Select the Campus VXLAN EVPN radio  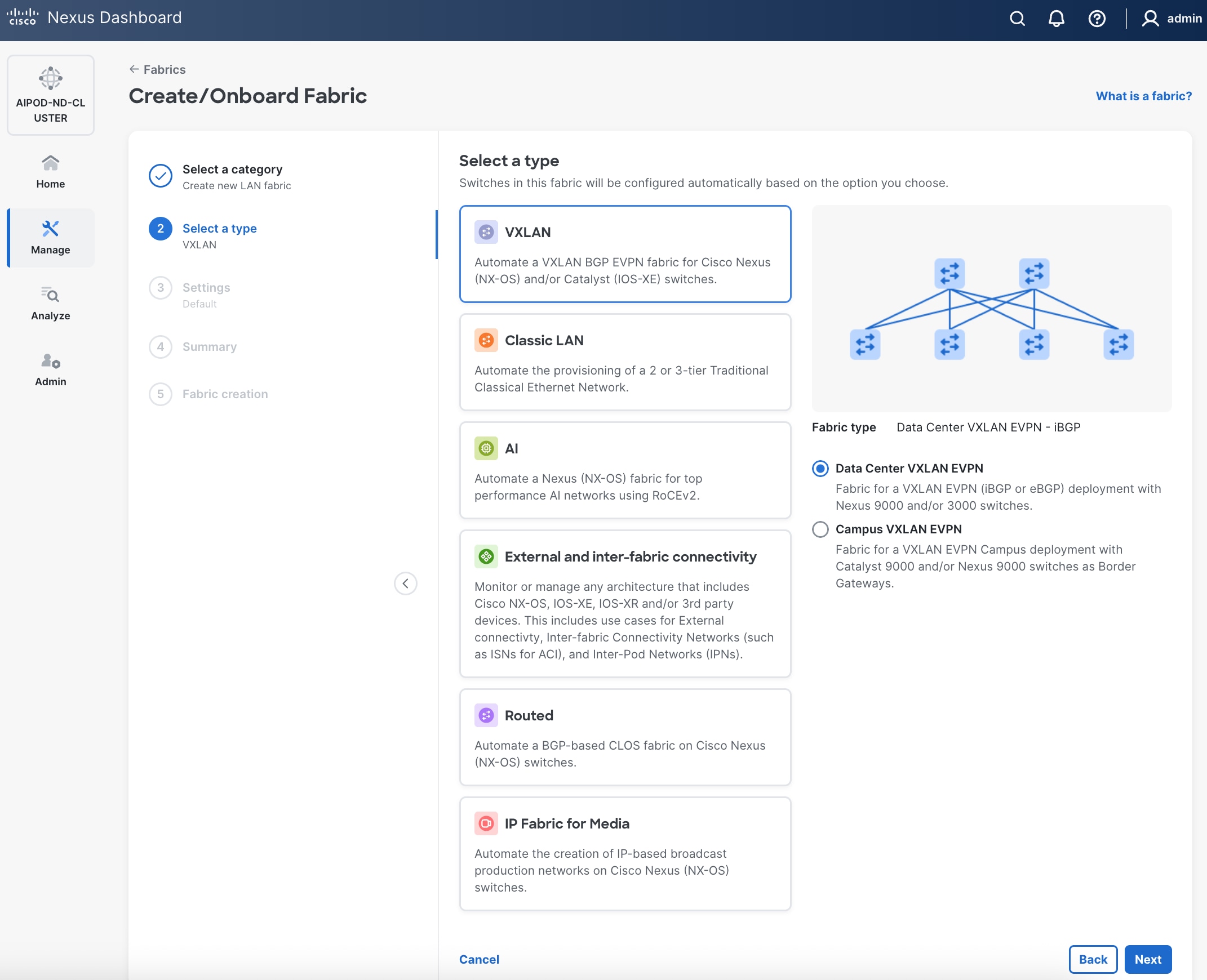pos(820,529)
